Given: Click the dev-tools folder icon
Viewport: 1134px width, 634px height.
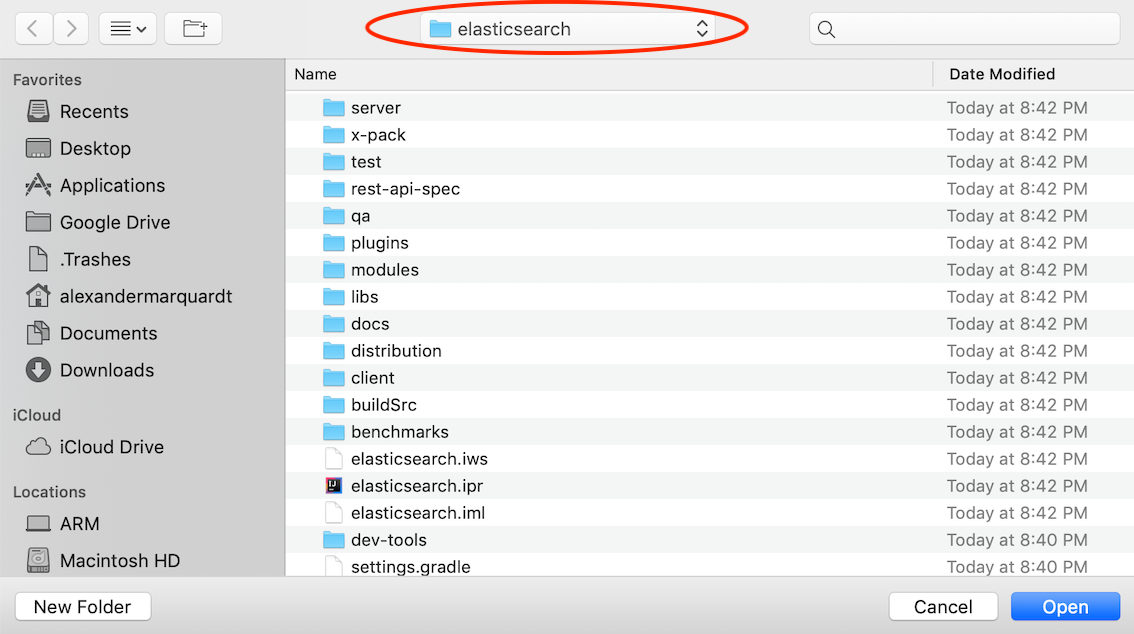Looking at the screenshot, I should [333, 540].
